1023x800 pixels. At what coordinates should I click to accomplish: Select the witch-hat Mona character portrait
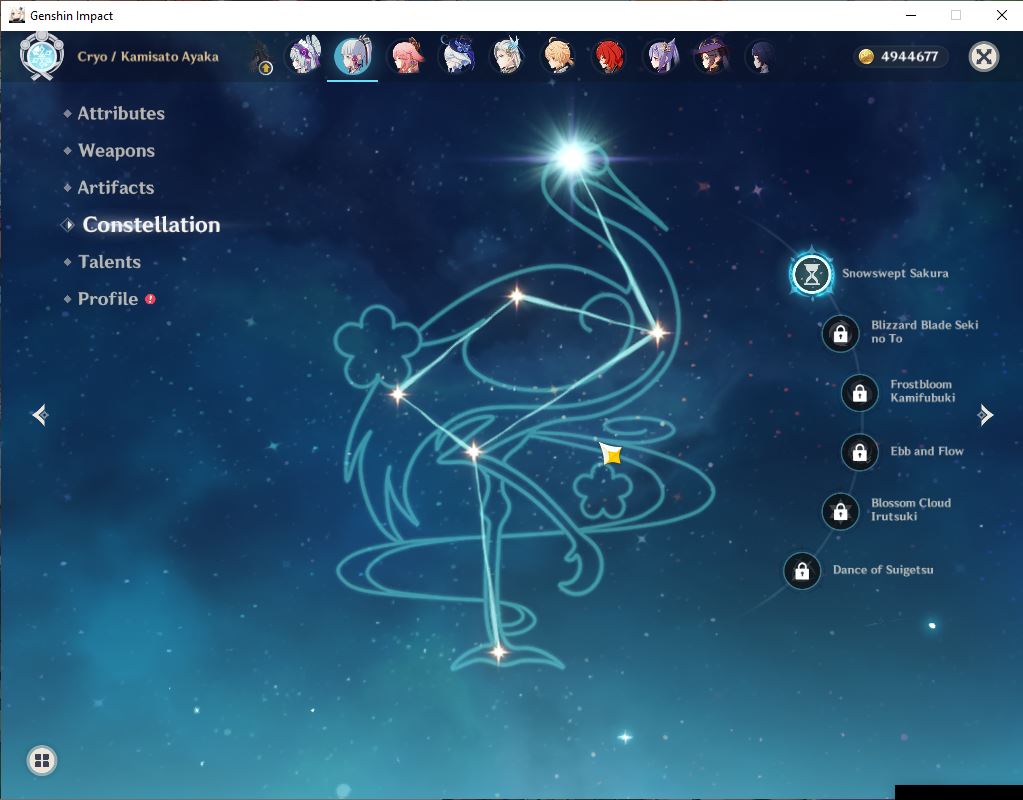712,56
